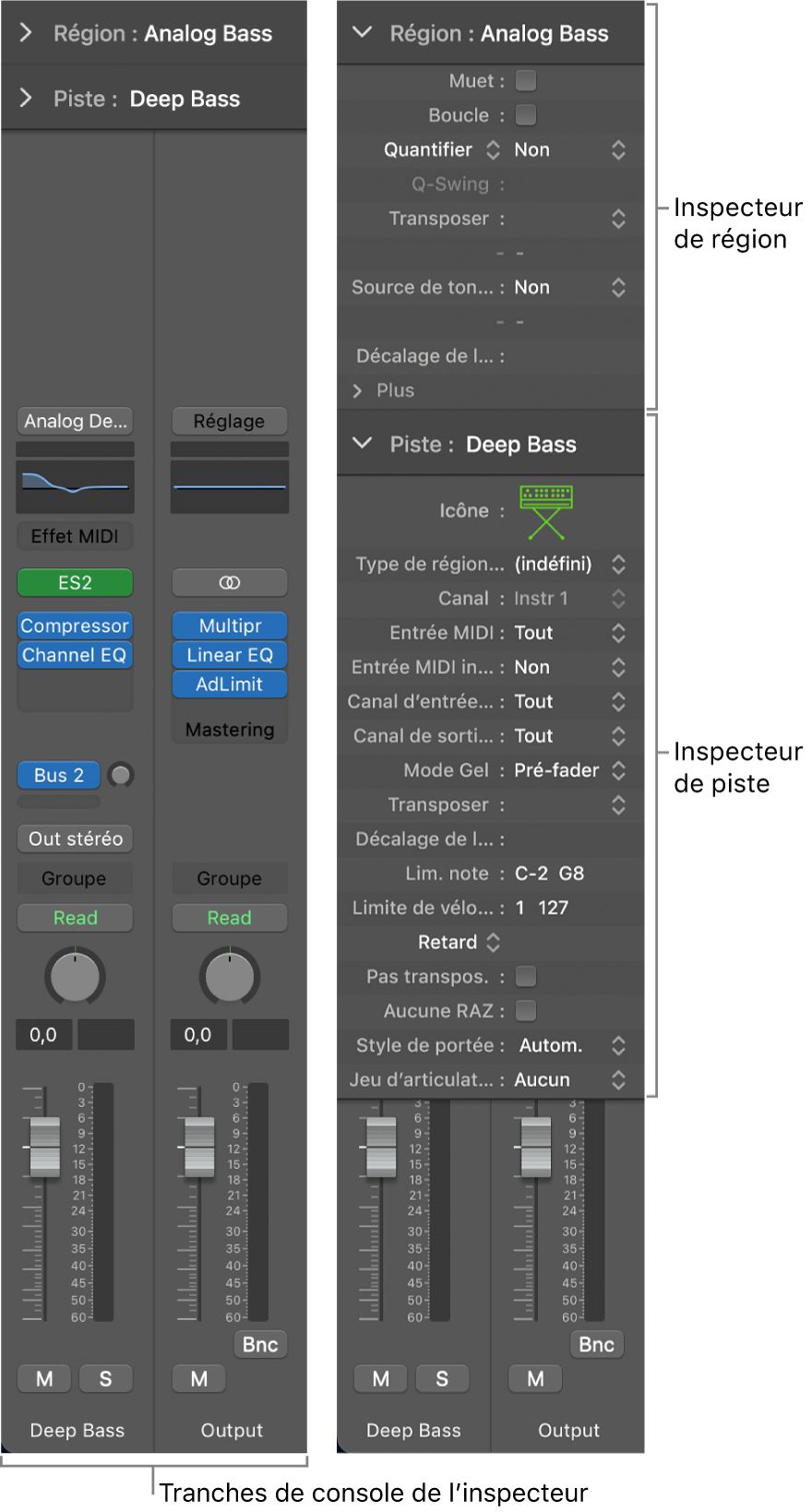Open the Bus 2 send slot
Screen dimensions: 812x1512
pyautogui.click(x=59, y=775)
